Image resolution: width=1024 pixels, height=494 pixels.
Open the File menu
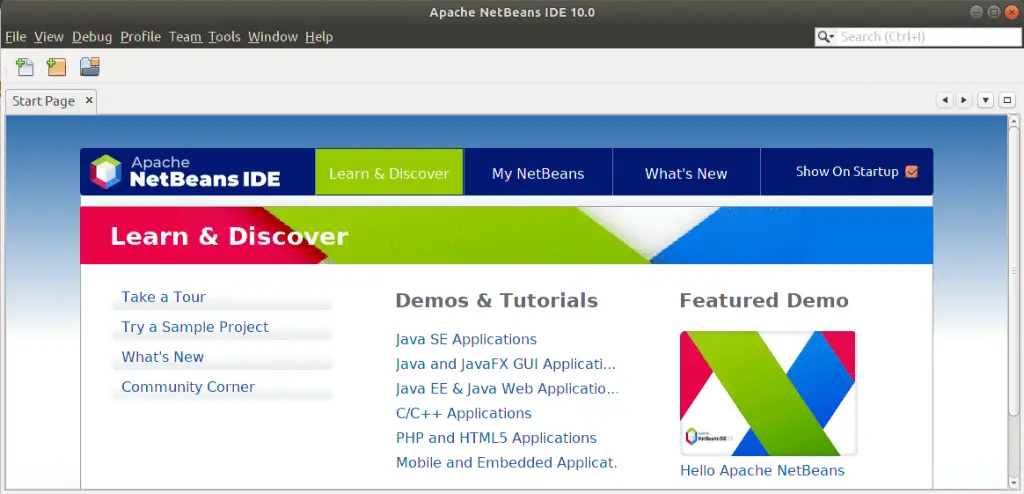tap(16, 37)
